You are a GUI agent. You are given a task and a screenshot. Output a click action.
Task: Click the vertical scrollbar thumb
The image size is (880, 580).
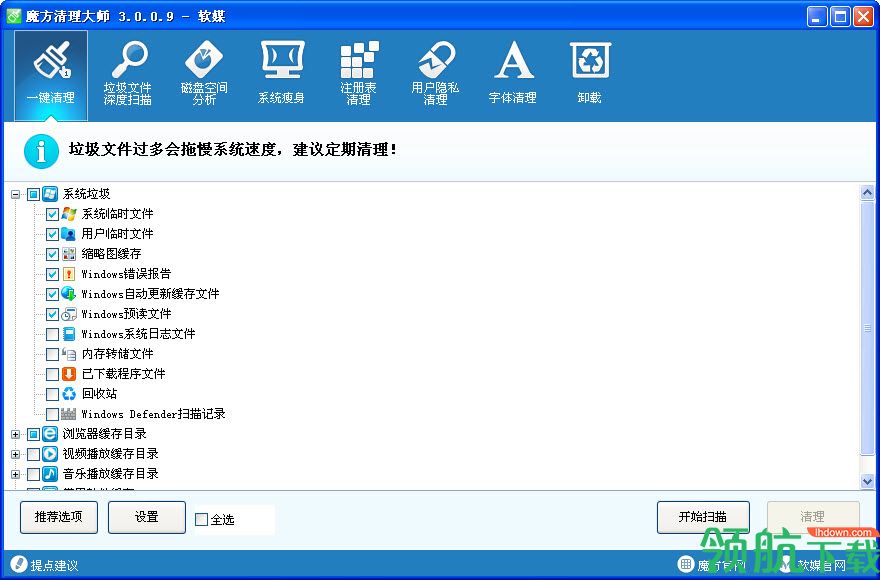[x=867, y=328]
